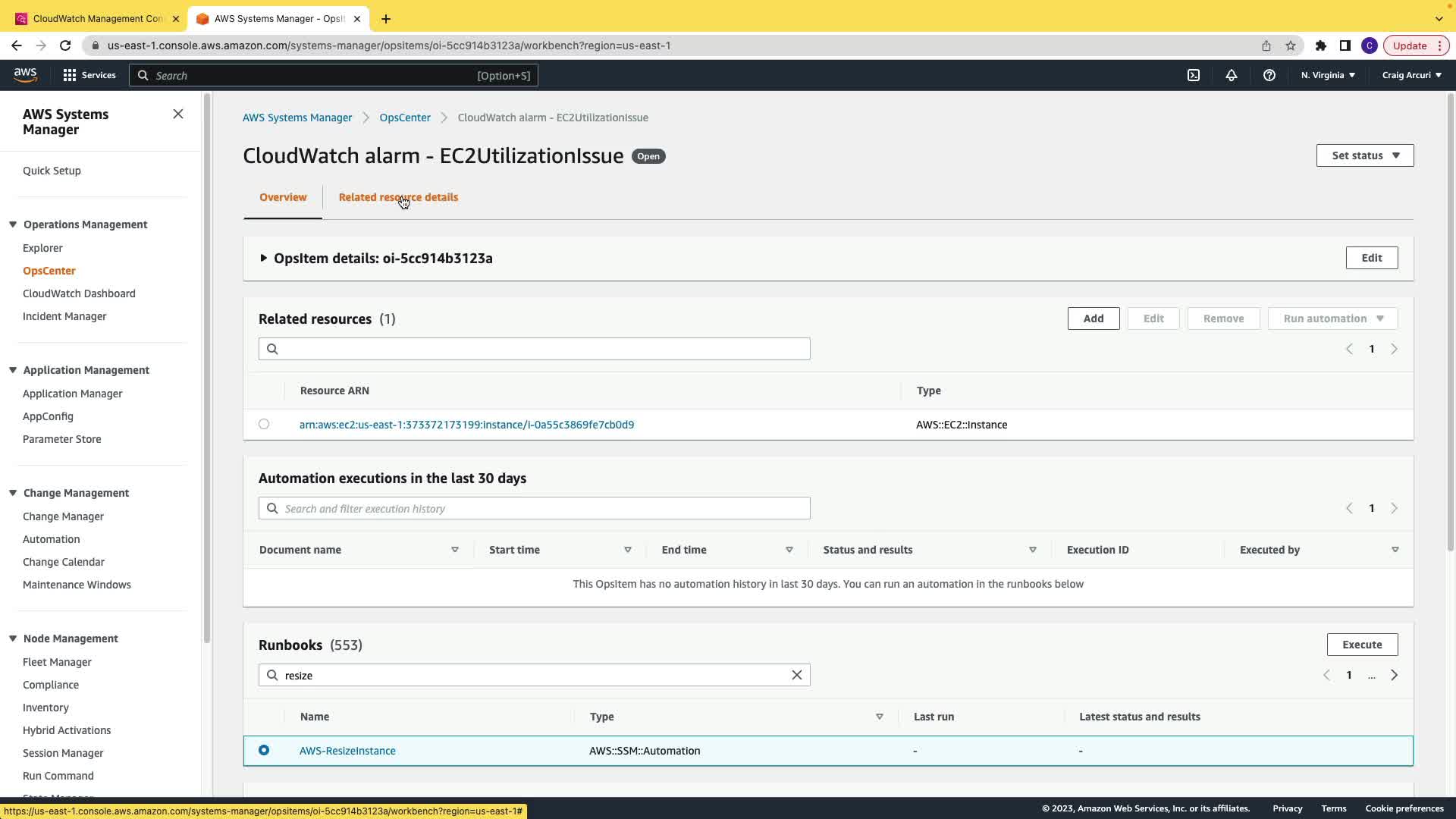This screenshot has height=819, width=1456.
Task: Click the AWS logo home icon
Action: [25, 74]
